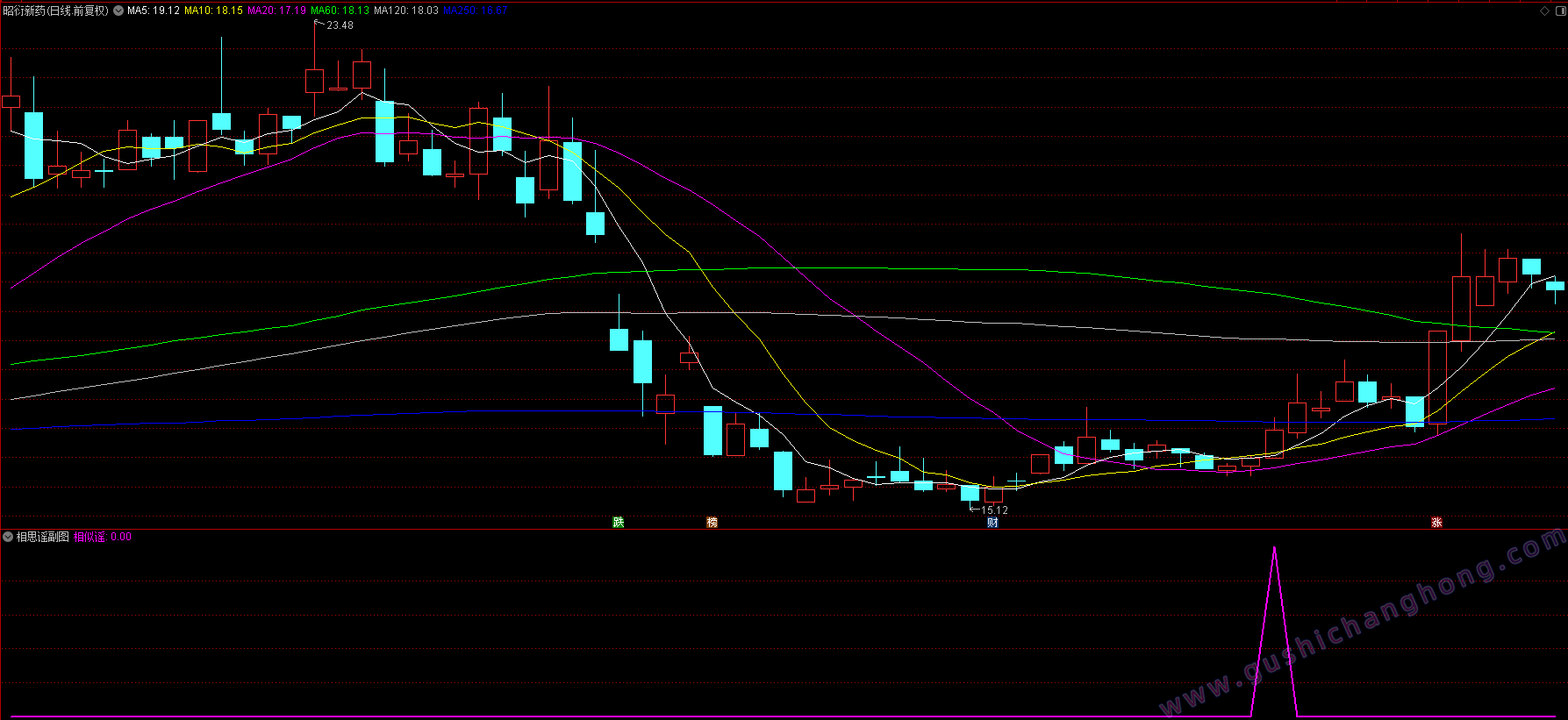
Task: Click the magenta spike peak in sub-chart
Action: [x=1274, y=550]
